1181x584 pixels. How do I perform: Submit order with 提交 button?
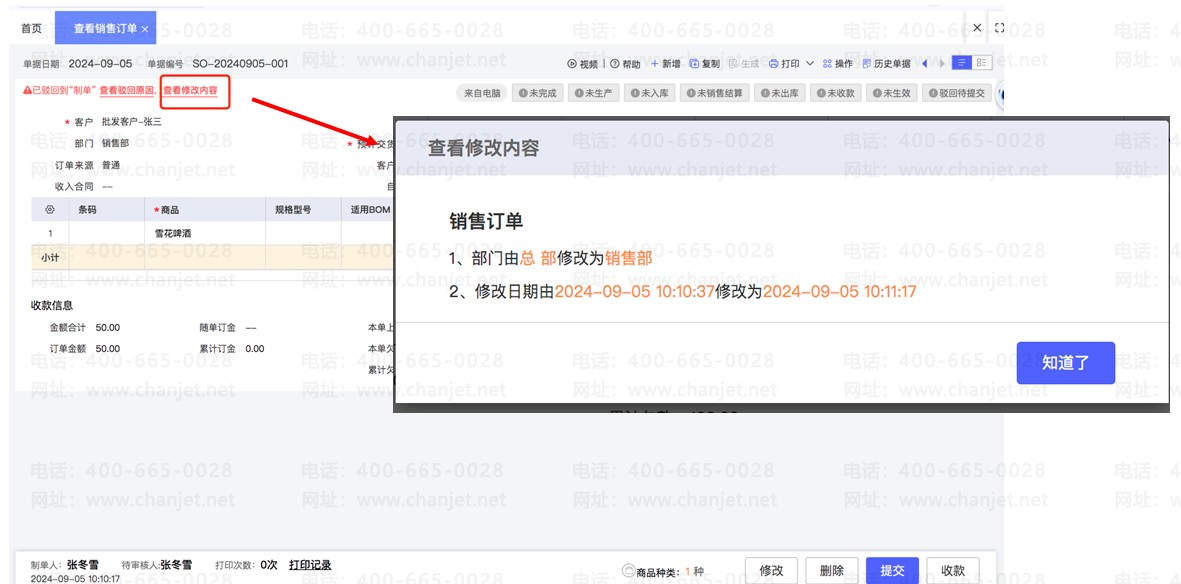pos(893,570)
